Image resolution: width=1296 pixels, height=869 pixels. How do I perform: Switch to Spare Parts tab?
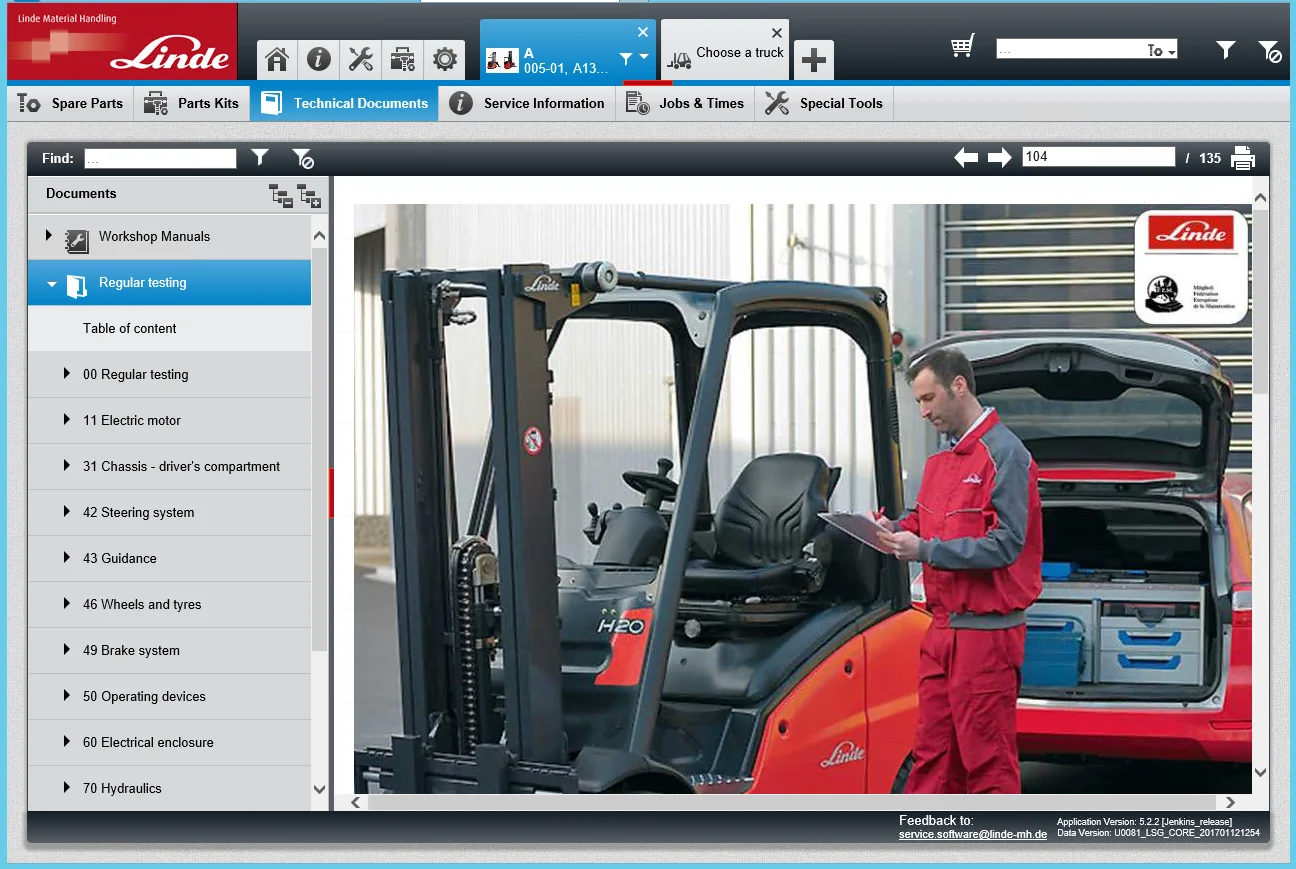(71, 103)
